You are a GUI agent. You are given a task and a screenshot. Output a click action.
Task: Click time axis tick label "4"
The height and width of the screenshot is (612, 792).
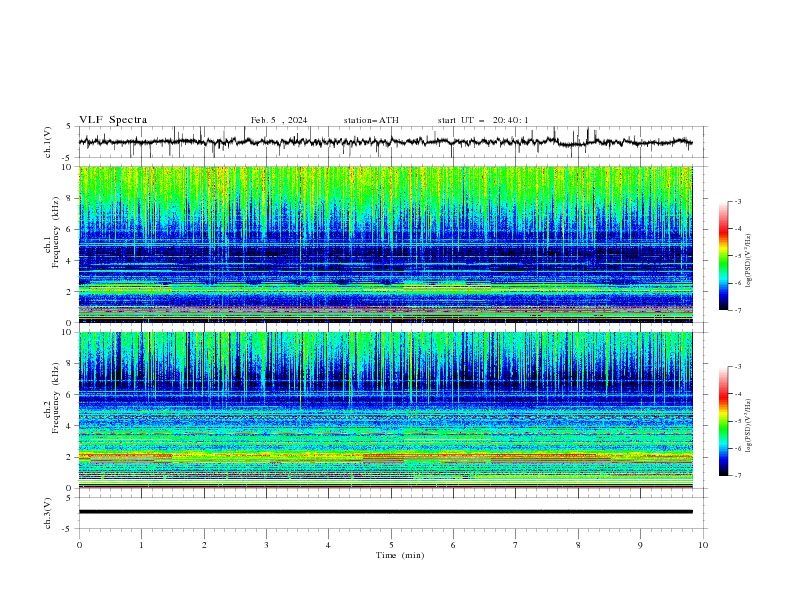click(x=328, y=545)
